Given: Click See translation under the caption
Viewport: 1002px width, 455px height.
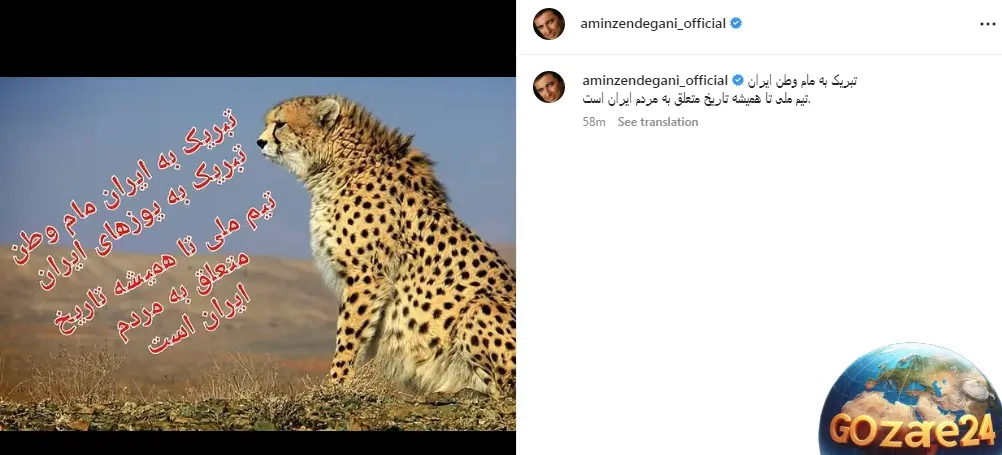Looking at the screenshot, I should 658,121.
